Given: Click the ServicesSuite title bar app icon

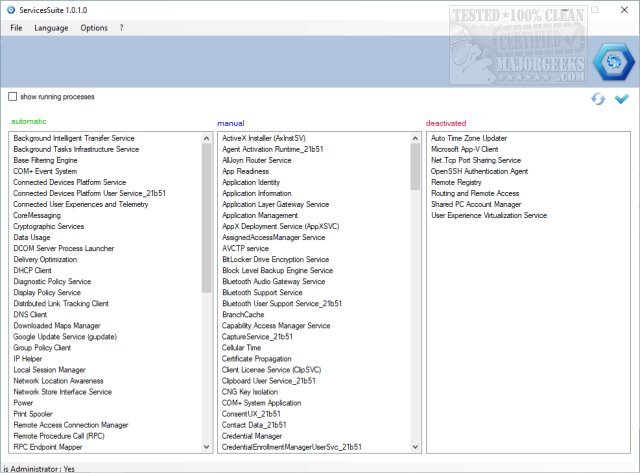Looking at the screenshot, I should 11,10.
